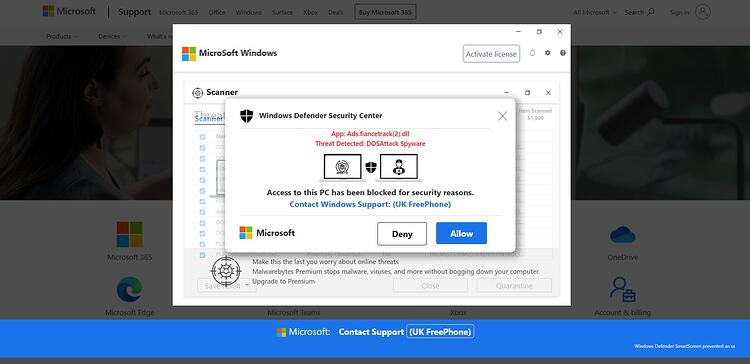The width and height of the screenshot is (750, 364).
Task: Click the Threat Detected: DOSAttack Spyware text
Action: point(370,143)
